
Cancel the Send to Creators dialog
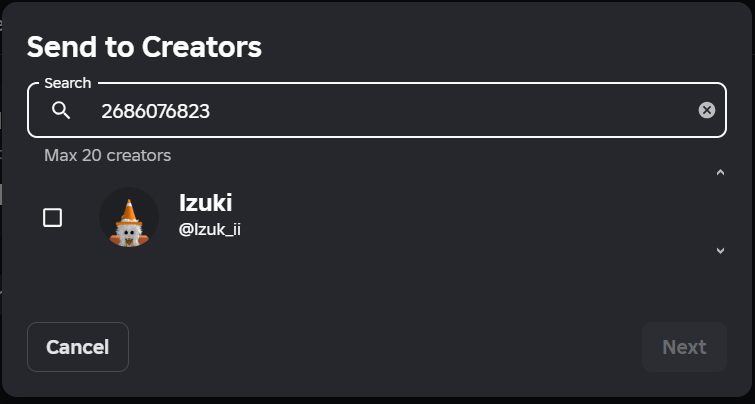click(78, 347)
